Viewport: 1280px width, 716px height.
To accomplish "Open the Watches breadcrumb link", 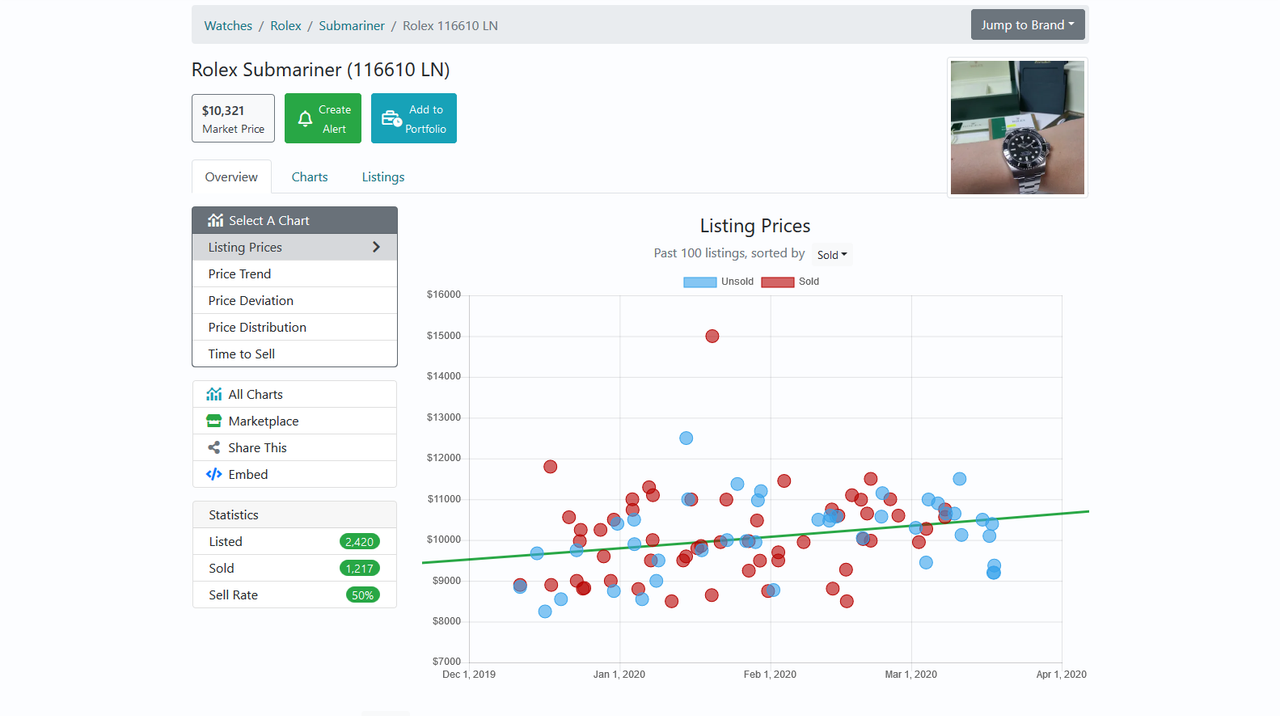I will click(228, 26).
